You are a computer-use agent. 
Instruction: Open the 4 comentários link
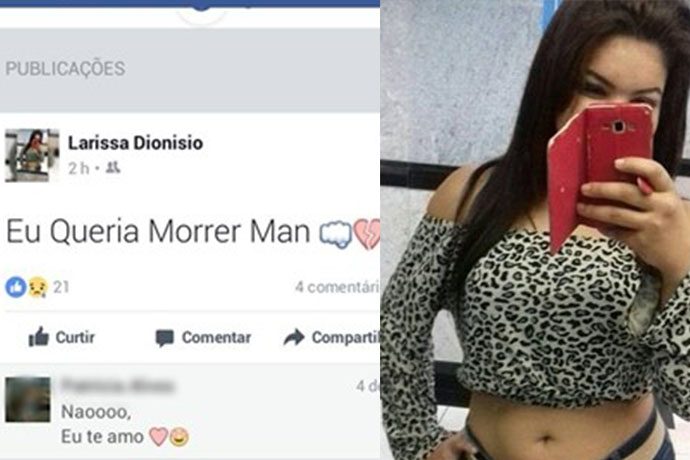(338, 287)
